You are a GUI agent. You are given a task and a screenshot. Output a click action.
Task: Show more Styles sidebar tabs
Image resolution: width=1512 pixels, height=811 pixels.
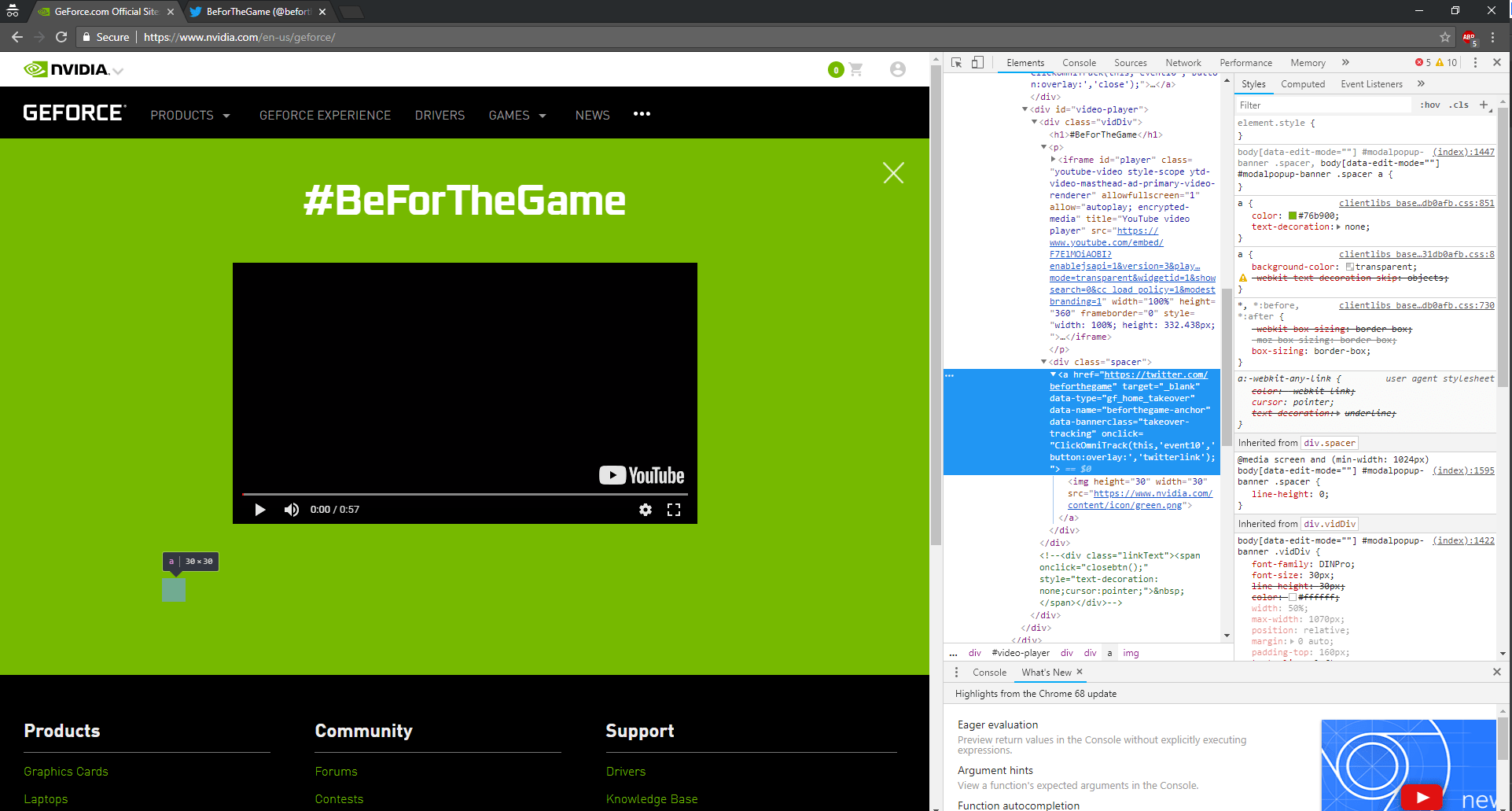tap(1421, 84)
